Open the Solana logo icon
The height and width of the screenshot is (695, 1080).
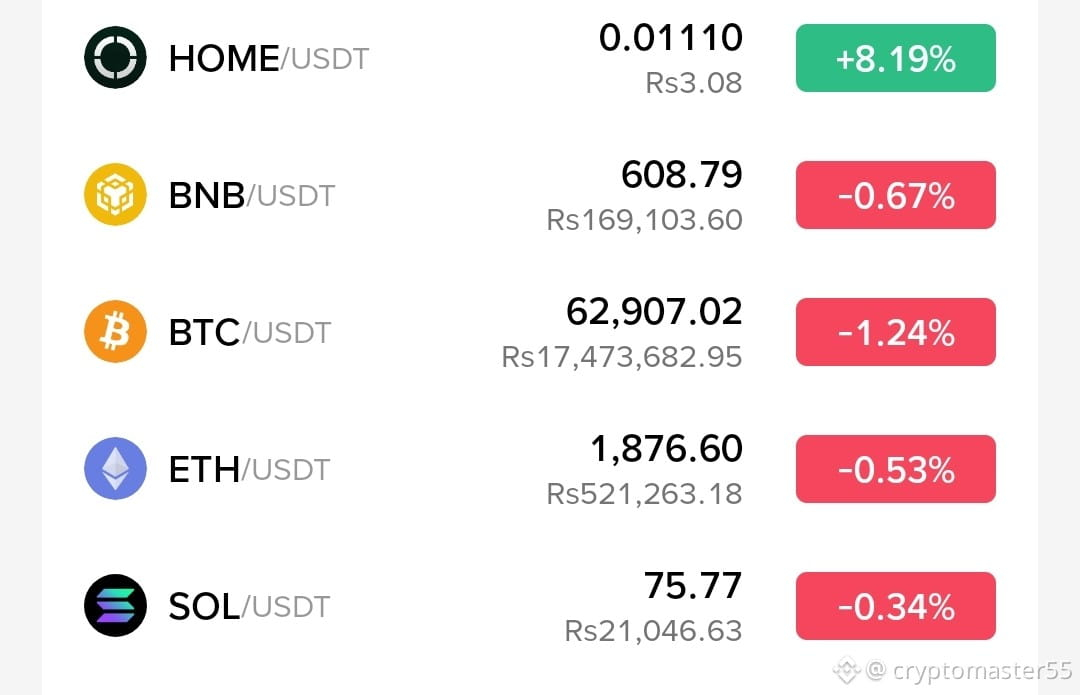(115, 605)
